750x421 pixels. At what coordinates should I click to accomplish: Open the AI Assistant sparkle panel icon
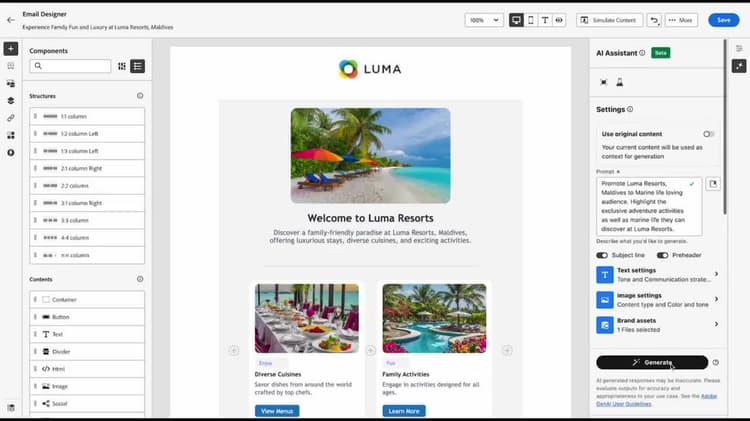click(x=739, y=66)
